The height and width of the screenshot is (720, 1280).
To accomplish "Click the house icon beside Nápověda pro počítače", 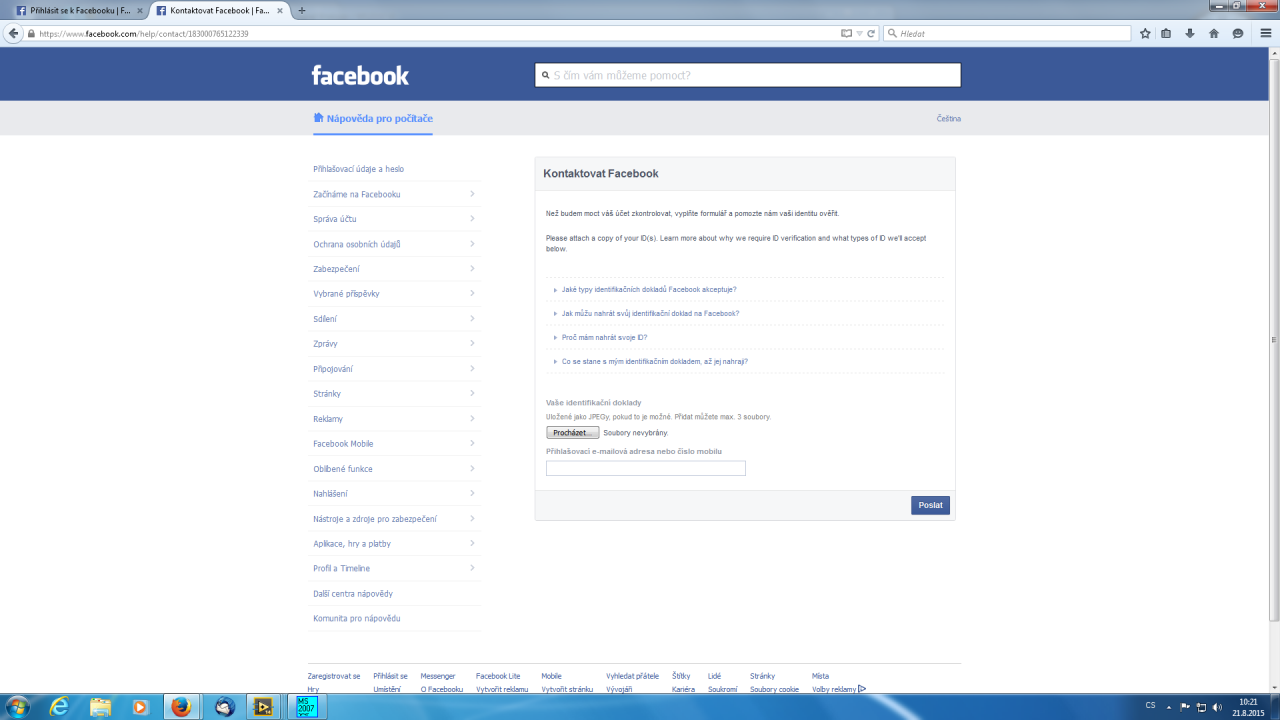I will pyautogui.click(x=318, y=117).
